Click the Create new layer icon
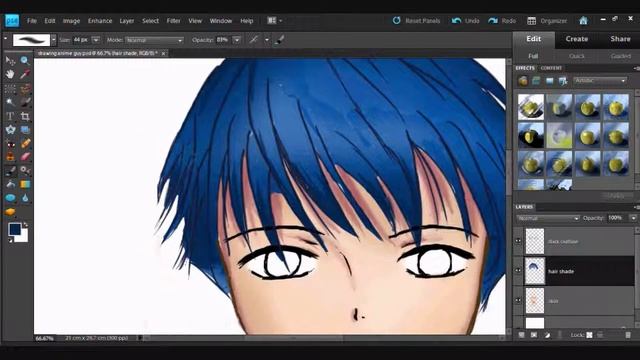Image resolution: width=640 pixels, height=360 pixels. click(521, 335)
